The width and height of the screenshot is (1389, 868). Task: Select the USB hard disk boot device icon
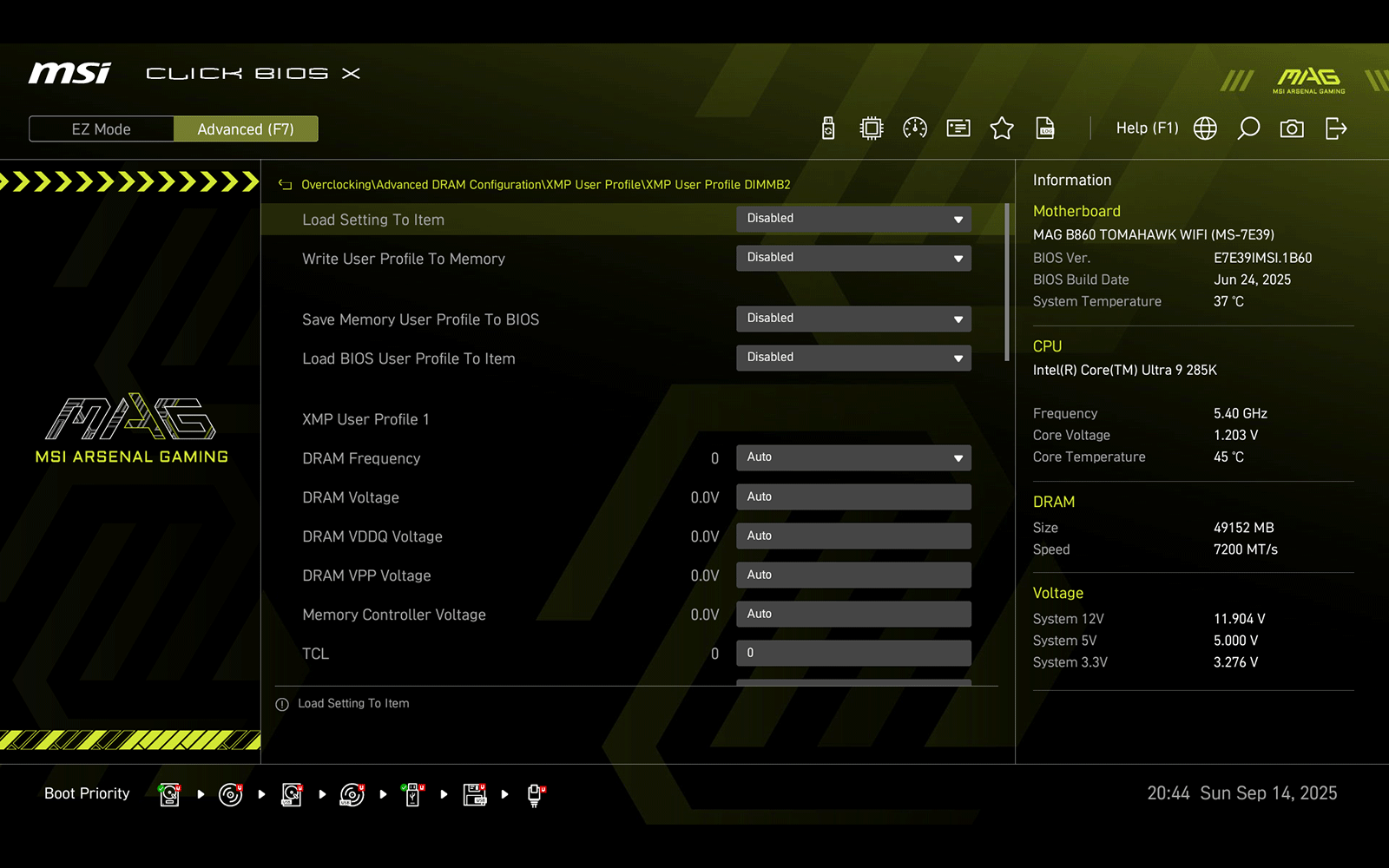[x=292, y=794]
